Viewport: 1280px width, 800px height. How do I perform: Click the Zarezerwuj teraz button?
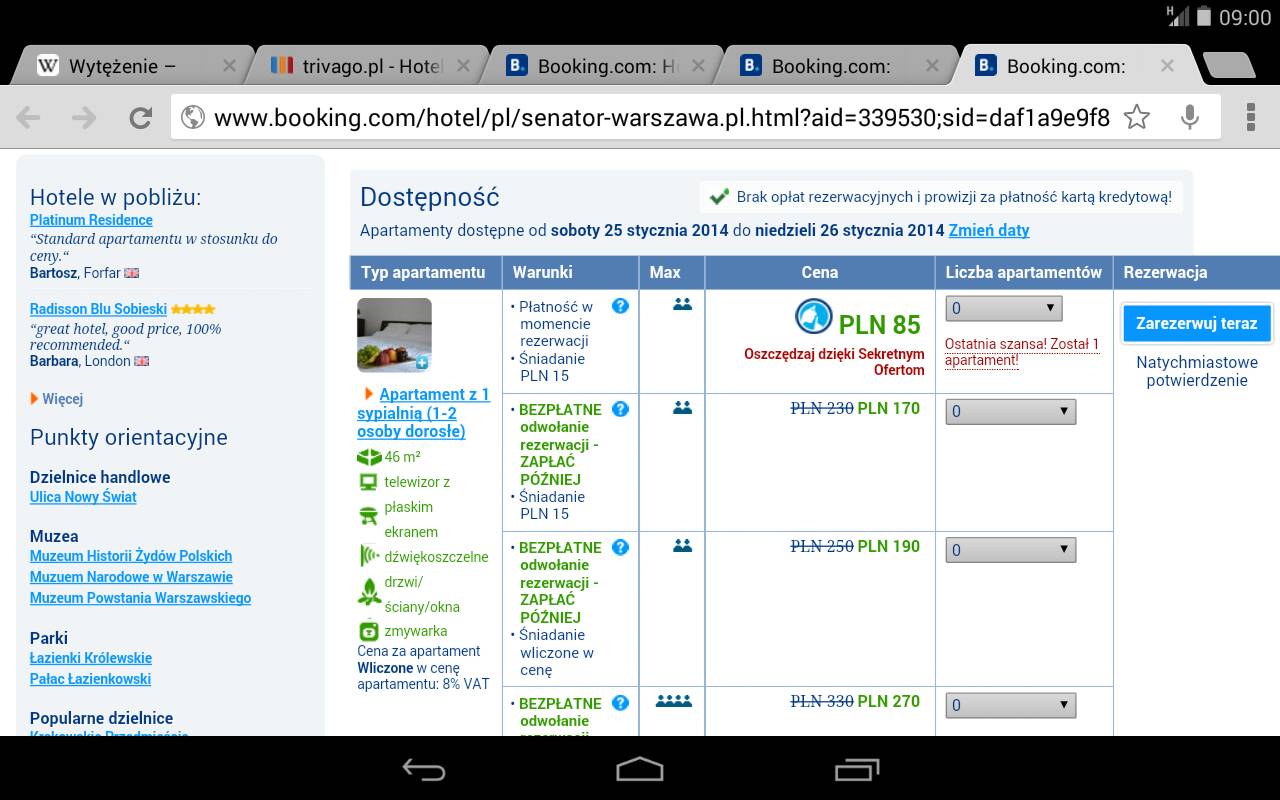pos(1197,324)
